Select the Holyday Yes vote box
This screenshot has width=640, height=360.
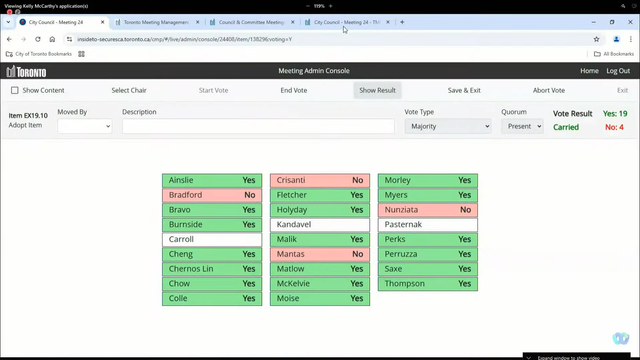point(320,210)
